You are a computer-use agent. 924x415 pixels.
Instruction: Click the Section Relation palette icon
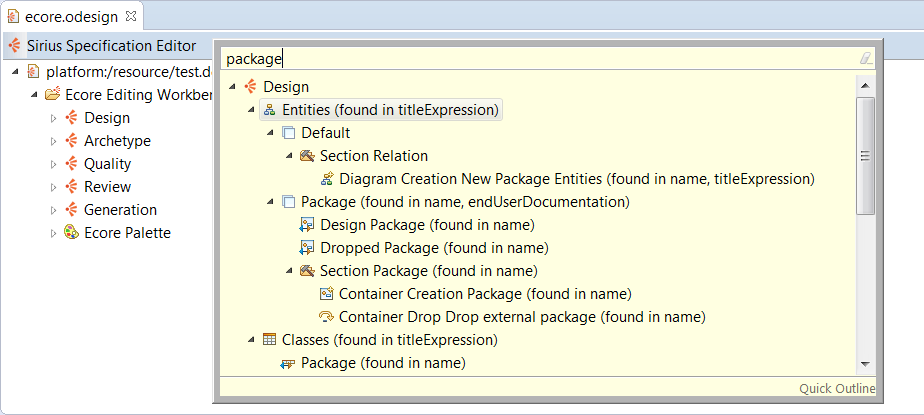tap(308, 156)
